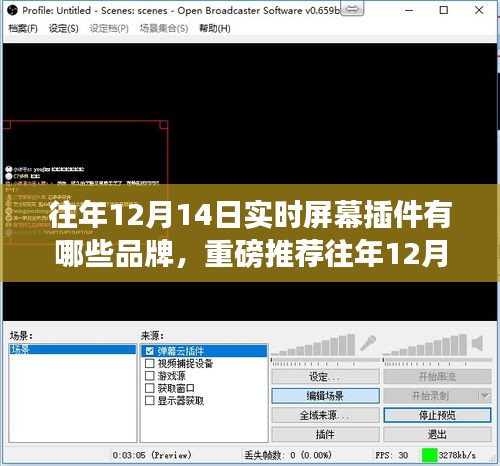
Task: Click the 全域来源 button
Action: (x=325, y=415)
